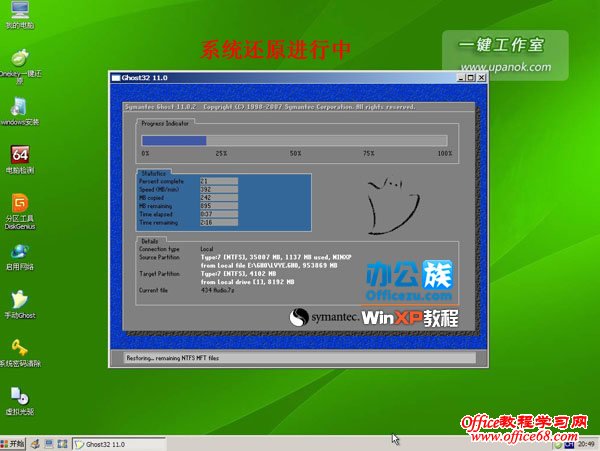Click the MB copied value 242
This screenshot has height=451, width=600.
(x=218, y=198)
